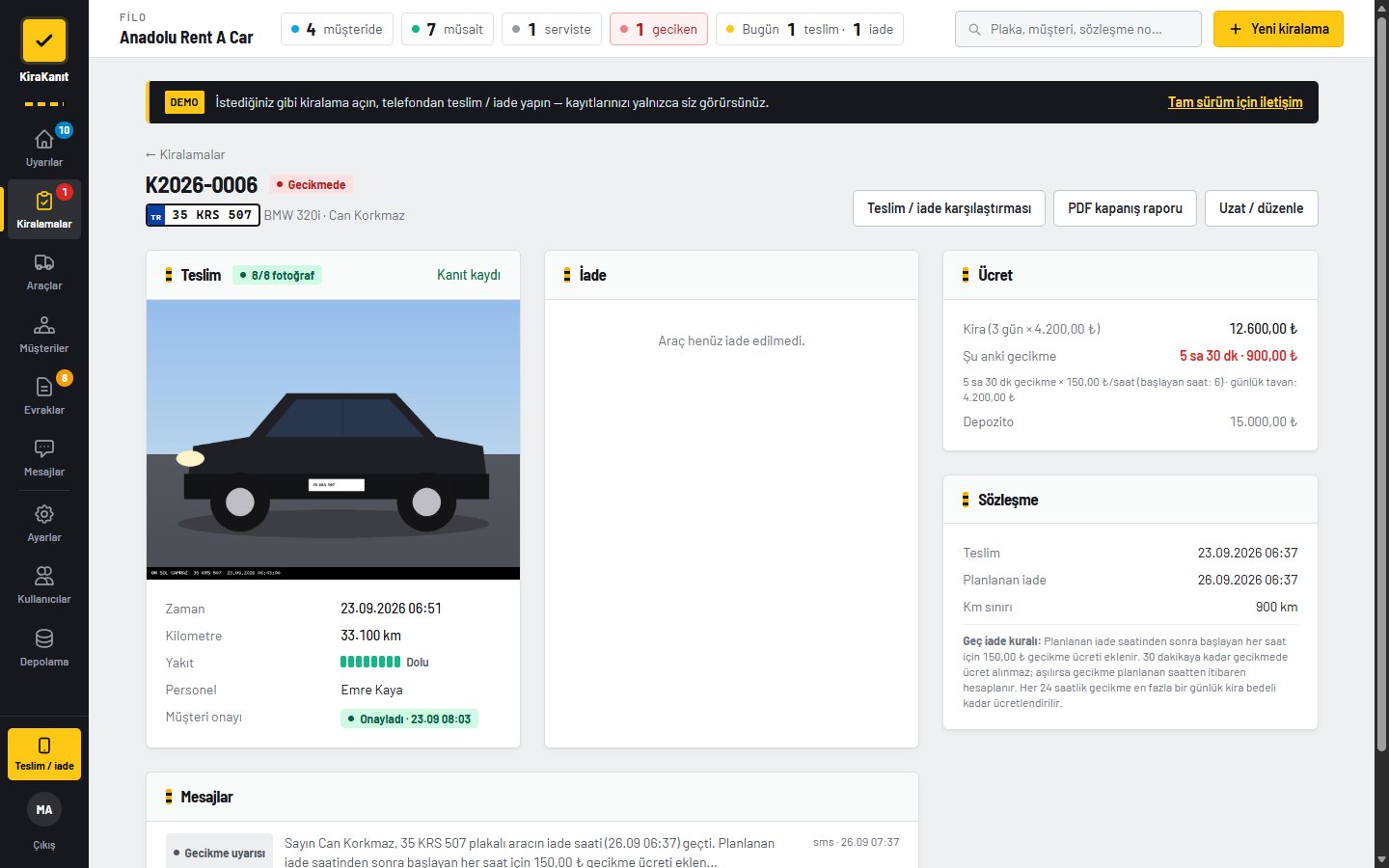Open Kiralamalar in the sidebar
The width and height of the screenshot is (1389, 868).
[44, 209]
